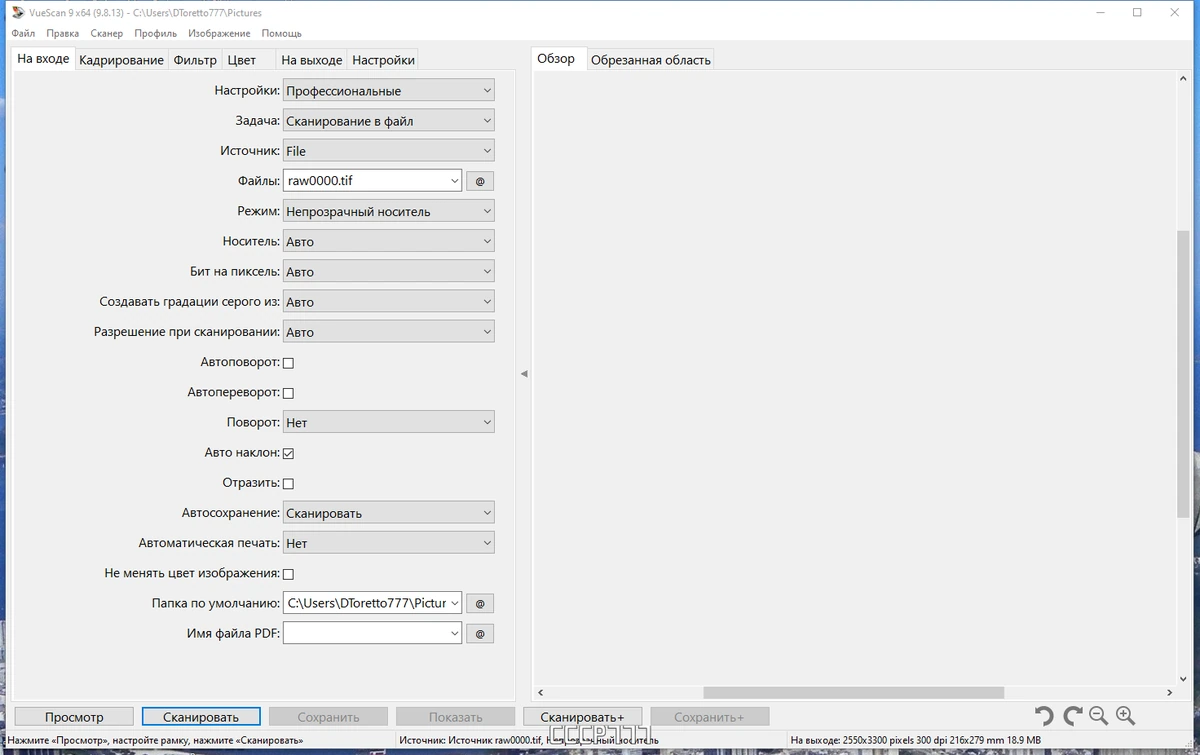Uncheck the Авто наклон checkbox
Screen dimensions: 1200x755
pyautogui.click(x=288, y=453)
